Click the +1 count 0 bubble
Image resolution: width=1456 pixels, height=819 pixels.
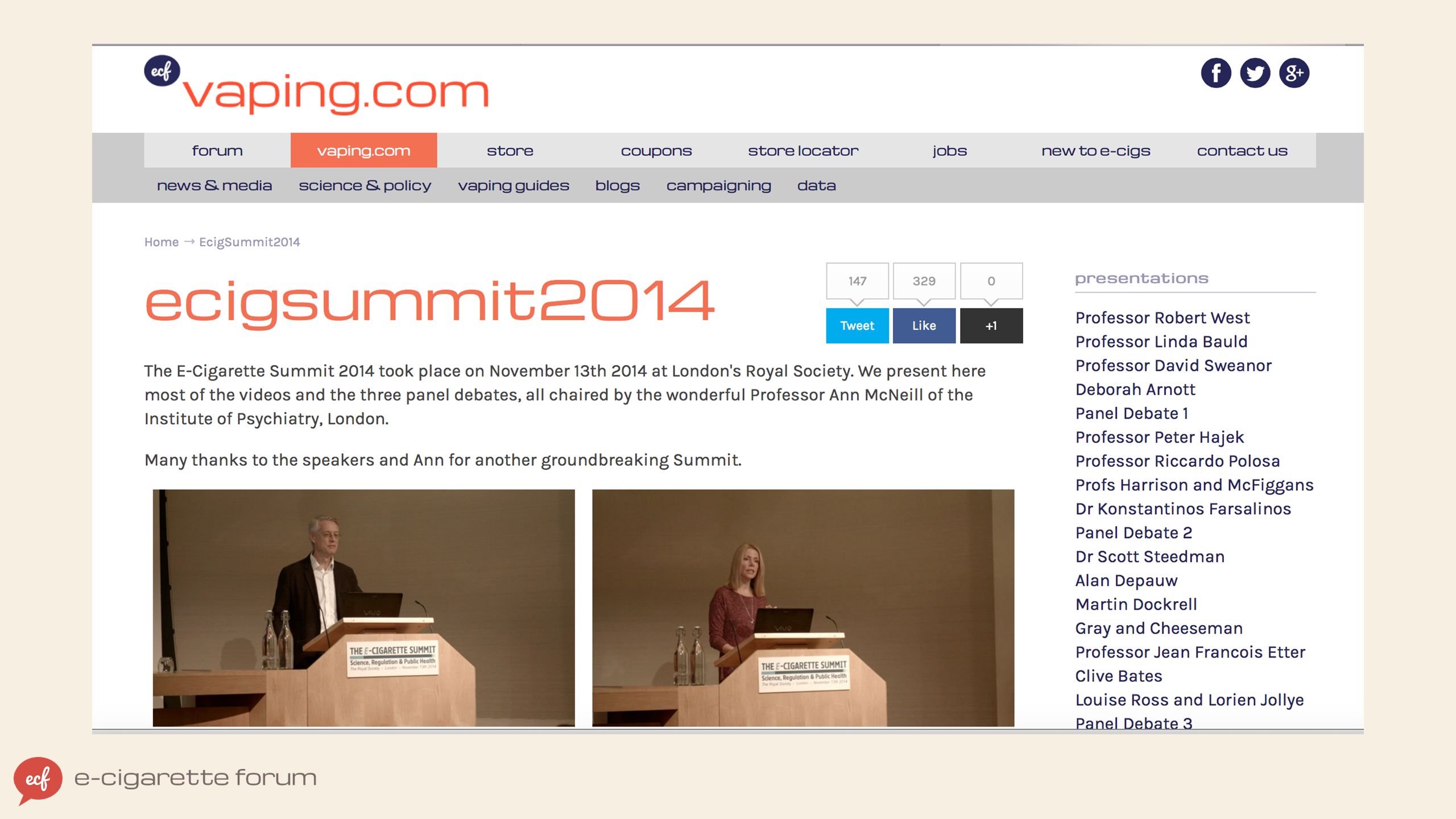point(991,281)
